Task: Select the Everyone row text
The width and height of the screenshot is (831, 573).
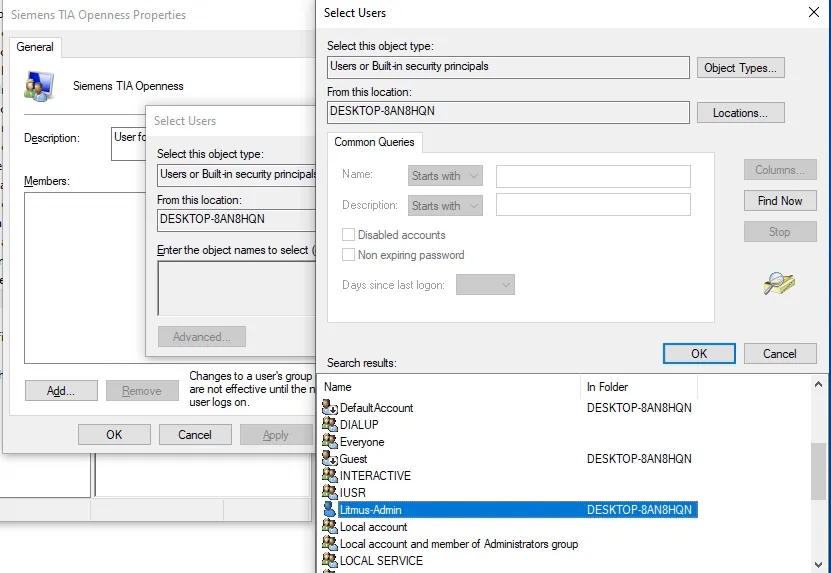Action: click(x=362, y=442)
